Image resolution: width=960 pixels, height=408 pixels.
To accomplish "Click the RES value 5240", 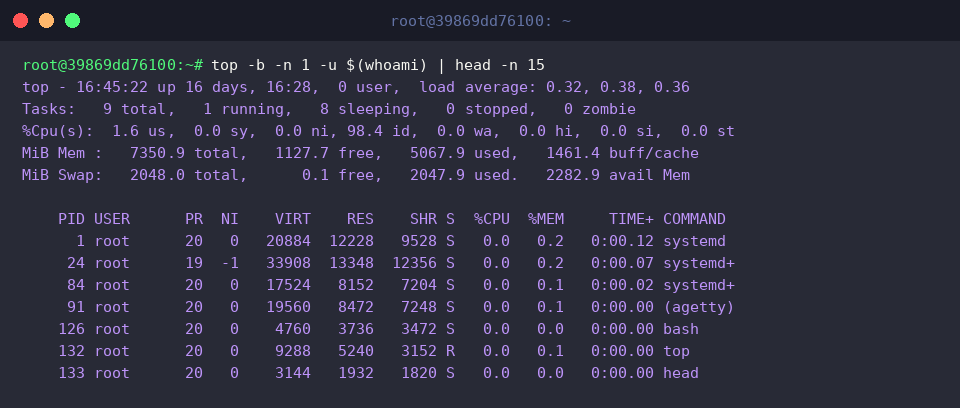I will 356,352.
